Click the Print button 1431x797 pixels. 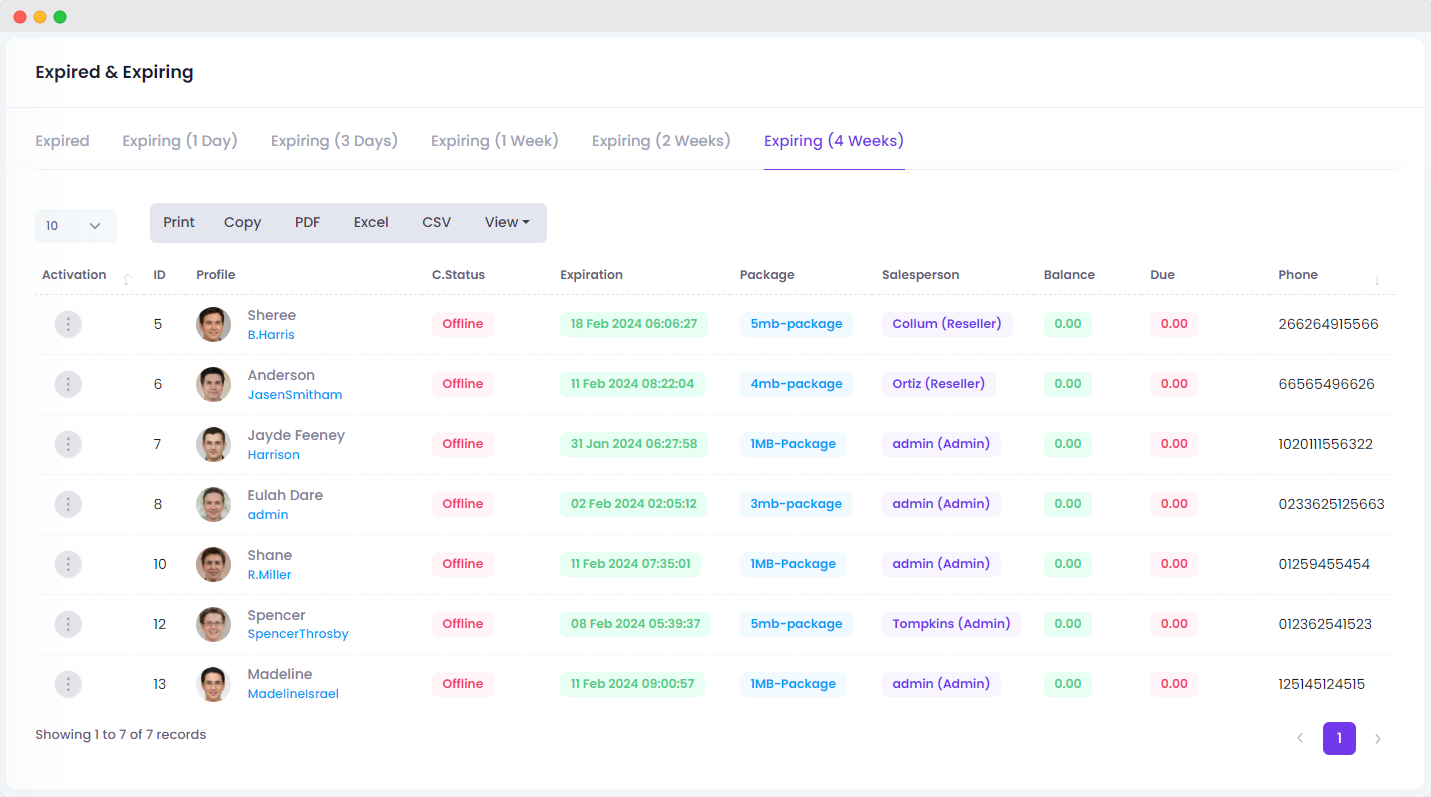pos(179,223)
